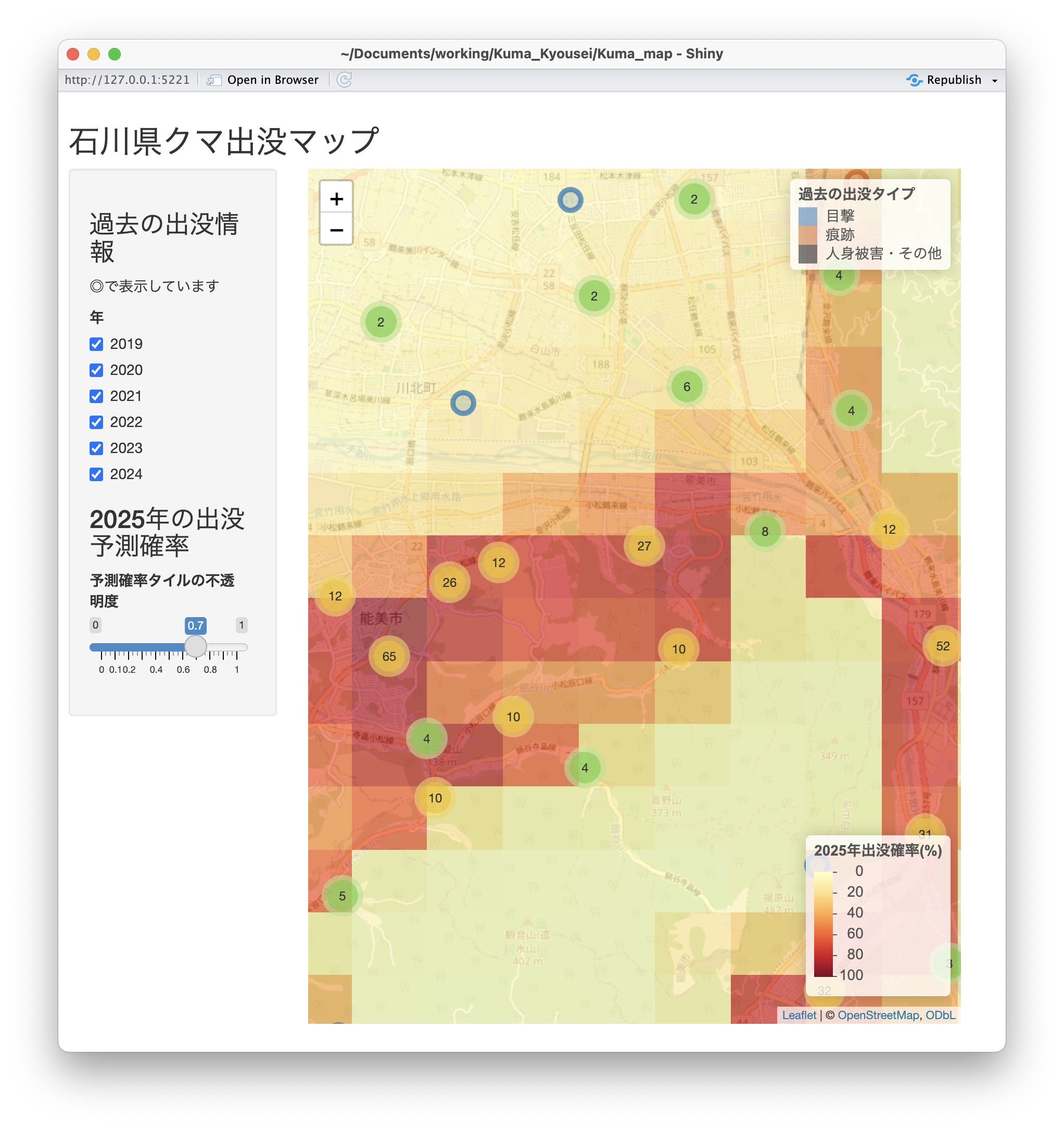Open cluster 12 just right of cluster 8
1064x1129 pixels.
pyautogui.click(x=889, y=529)
